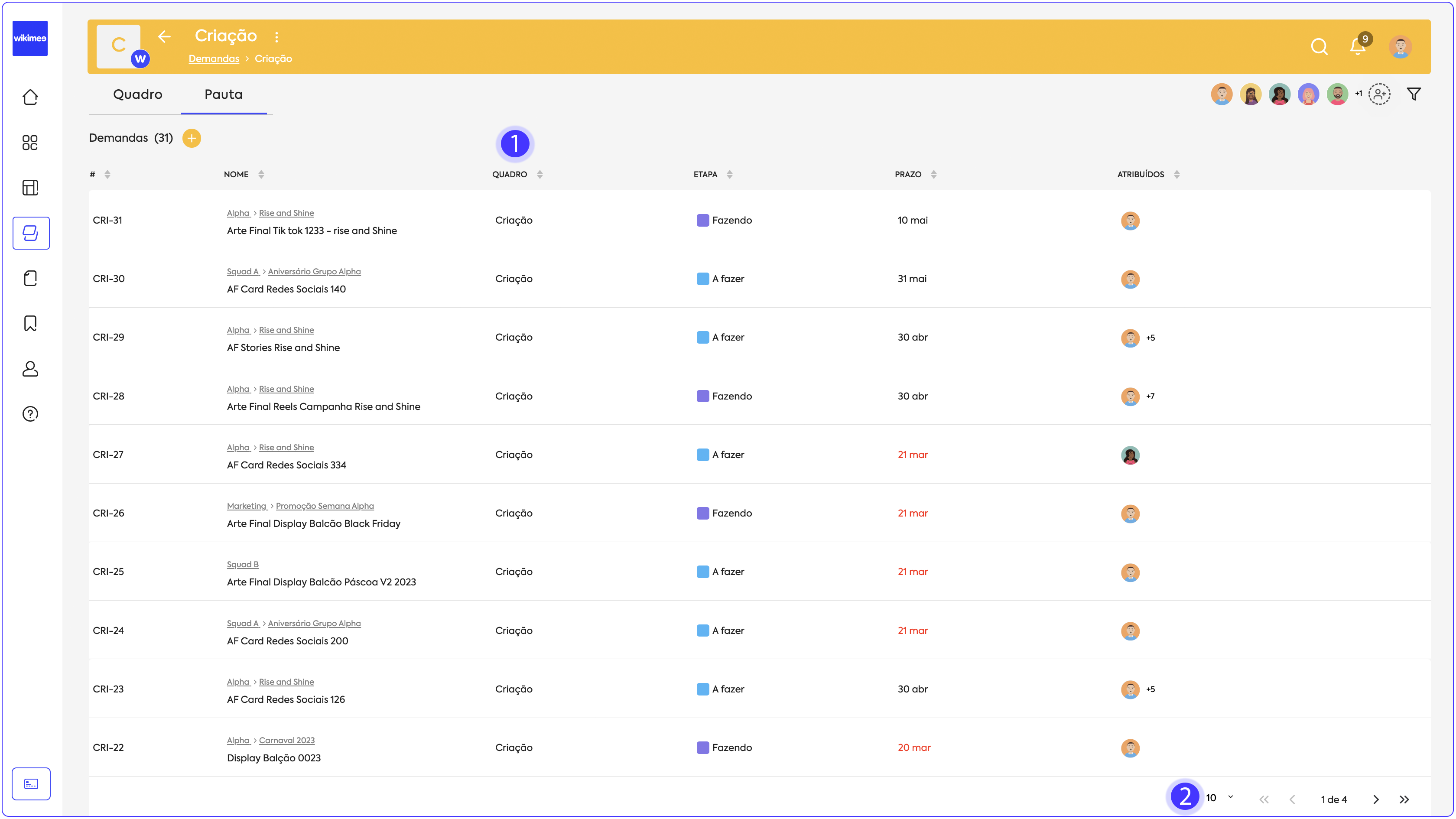Switch to the Quadro tab
Image resolution: width=1456 pixels, height=819 pixels.
pyautogui.click(x=137, y=94)
